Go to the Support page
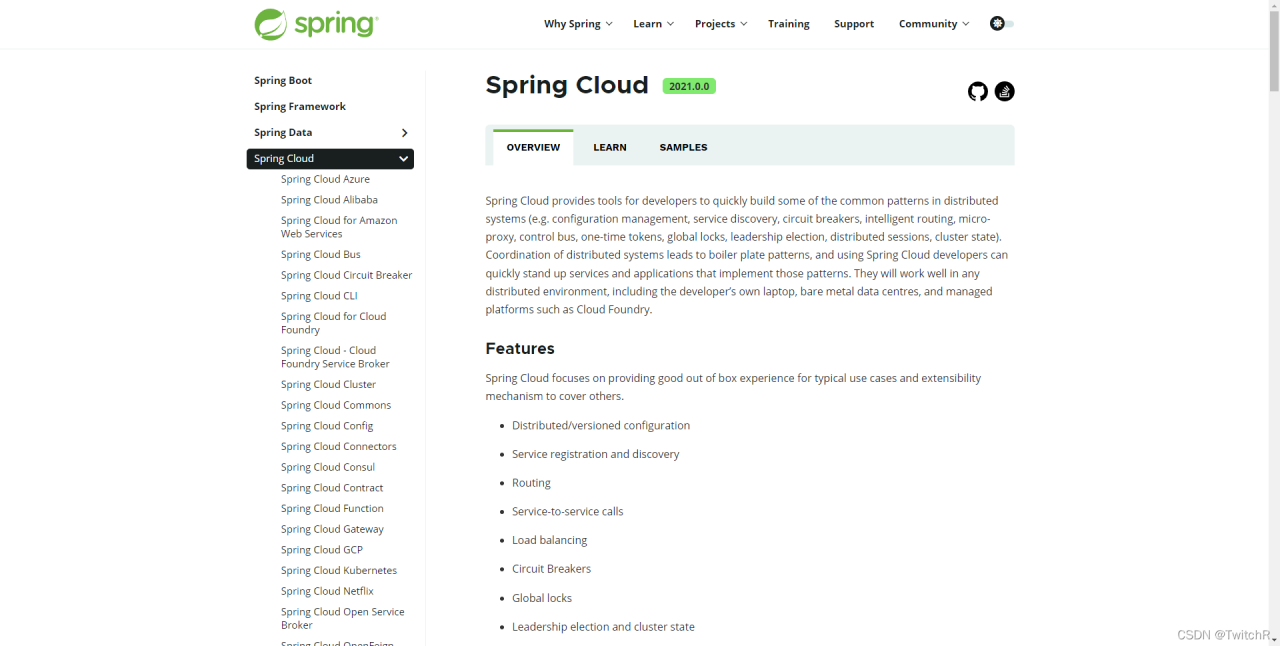The height and width of the screenshot is (646, 1280). (854, 24)
